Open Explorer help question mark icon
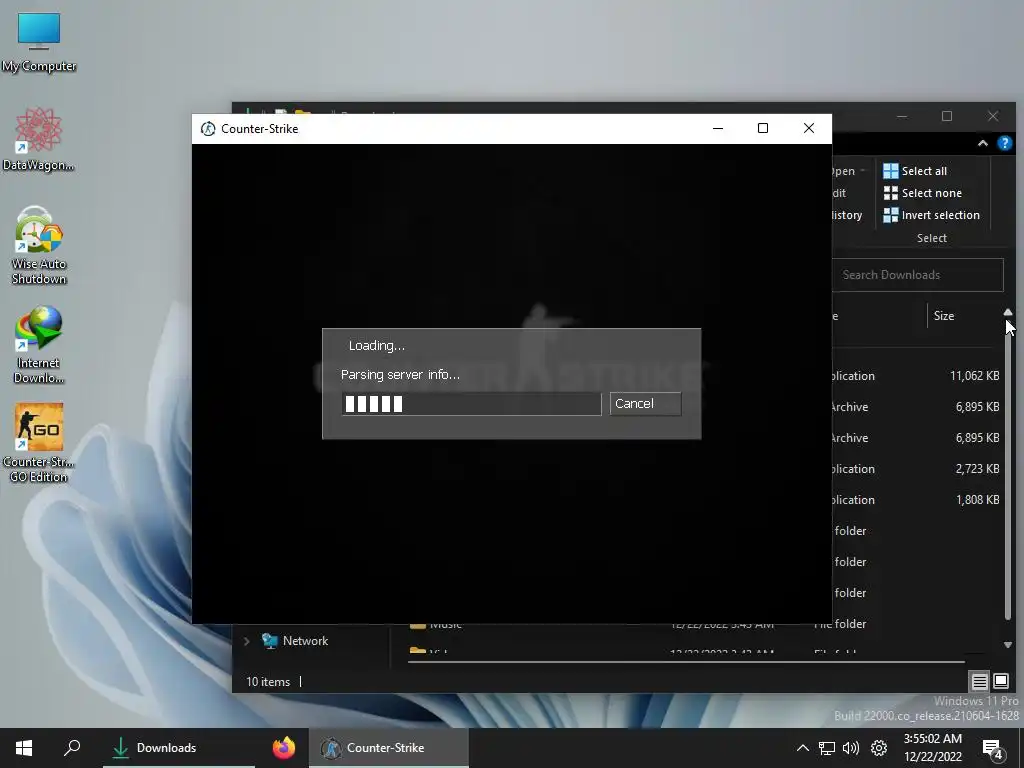This screenshot has width=1024, height=768. pyautogui.click(x=1004, y=144)
